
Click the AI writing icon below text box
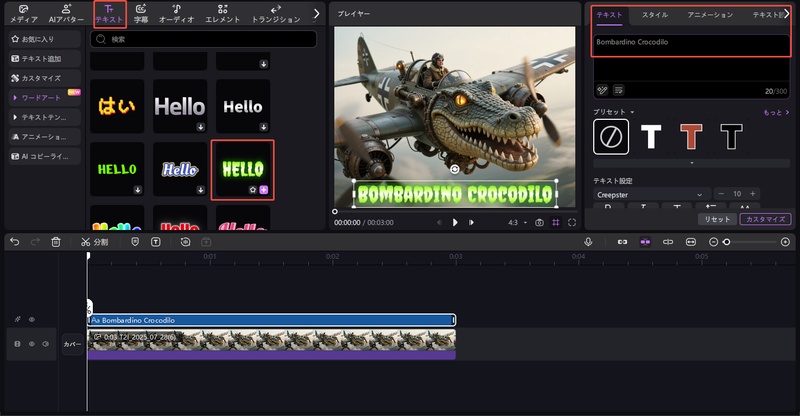602,90
